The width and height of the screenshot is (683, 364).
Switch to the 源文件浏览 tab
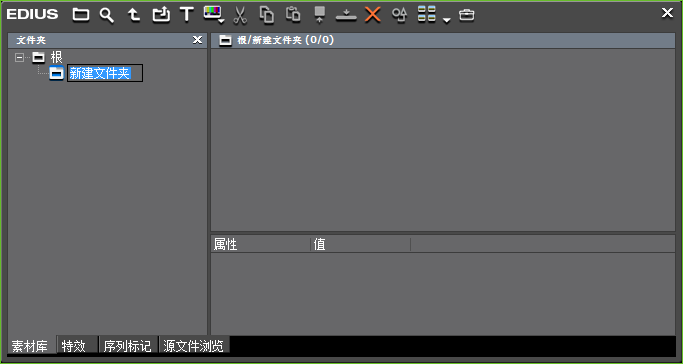(193, 346)
